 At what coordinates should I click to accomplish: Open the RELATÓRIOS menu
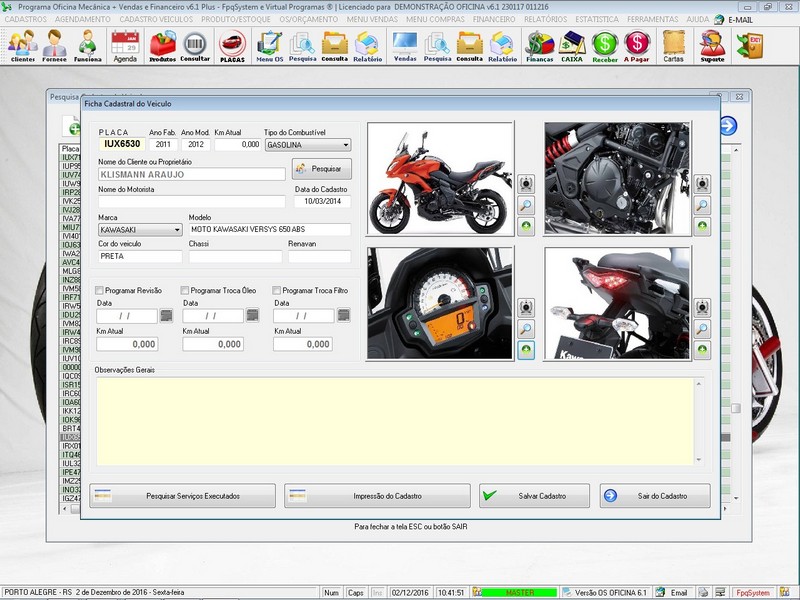547,19
